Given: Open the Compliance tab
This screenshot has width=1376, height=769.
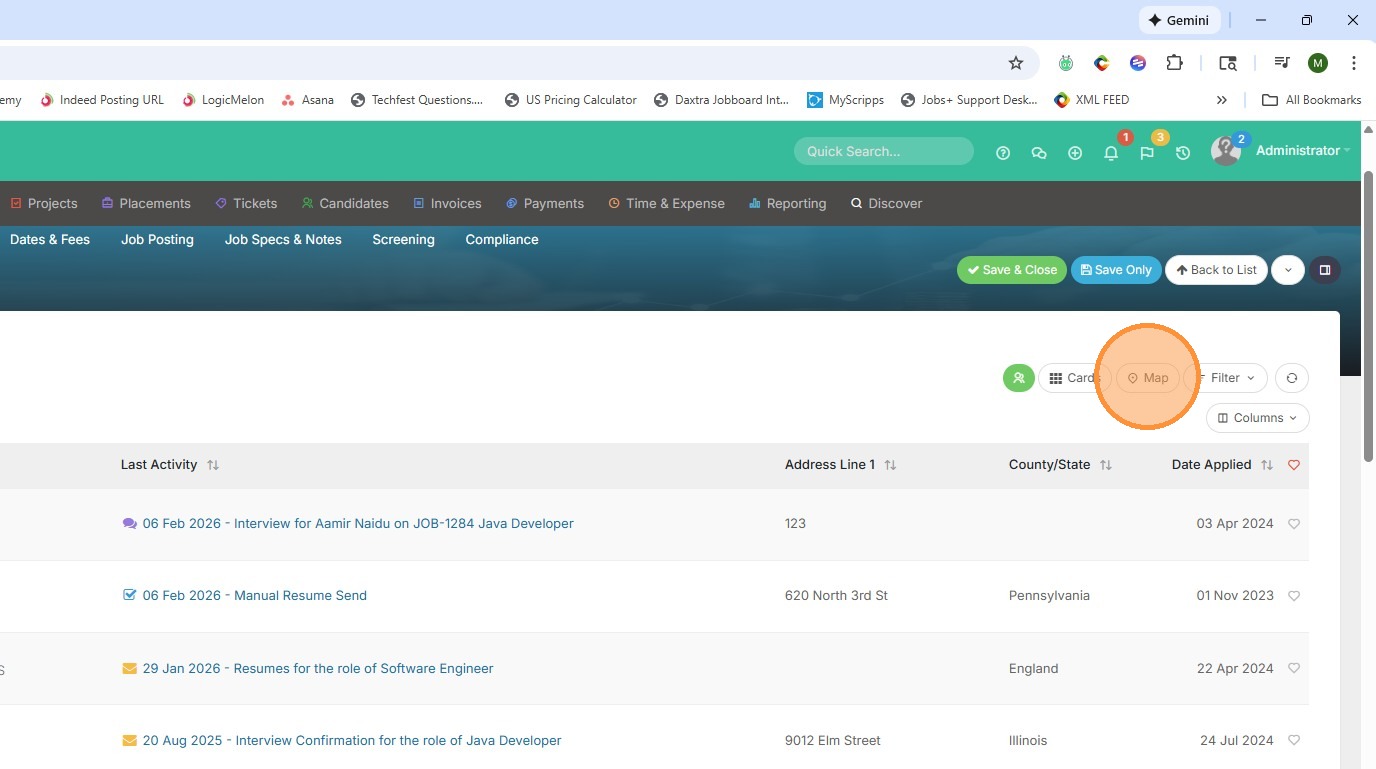Looking at the screenshot, I should coord(502,240).
